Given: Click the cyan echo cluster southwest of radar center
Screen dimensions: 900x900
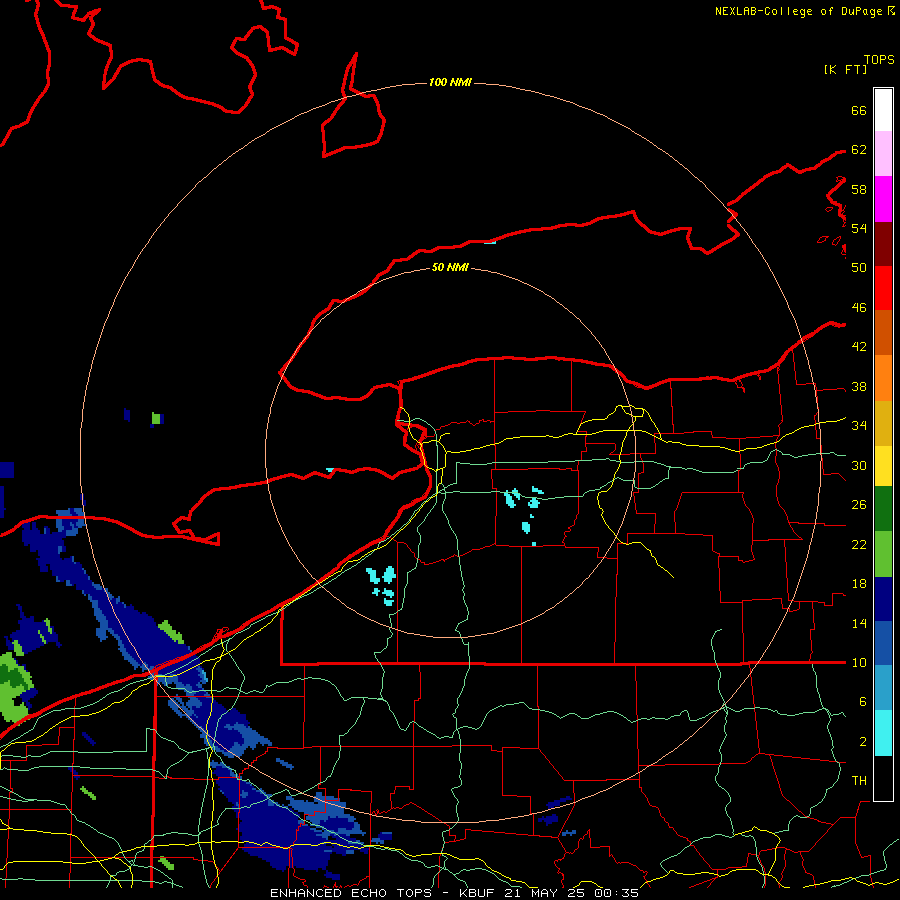Looking at the screenshot, I should point(382,585).
